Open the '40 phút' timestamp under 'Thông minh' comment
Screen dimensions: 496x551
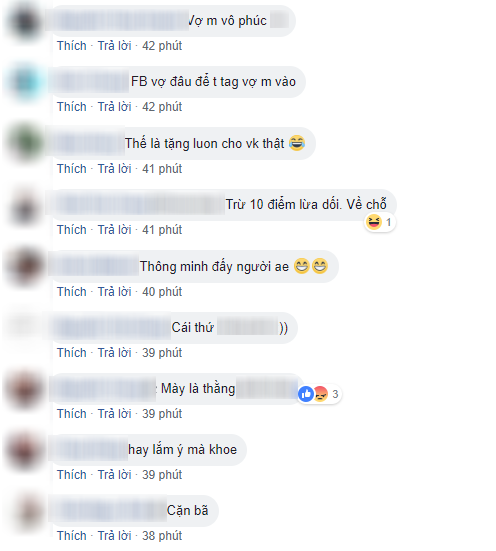(162, 292)
